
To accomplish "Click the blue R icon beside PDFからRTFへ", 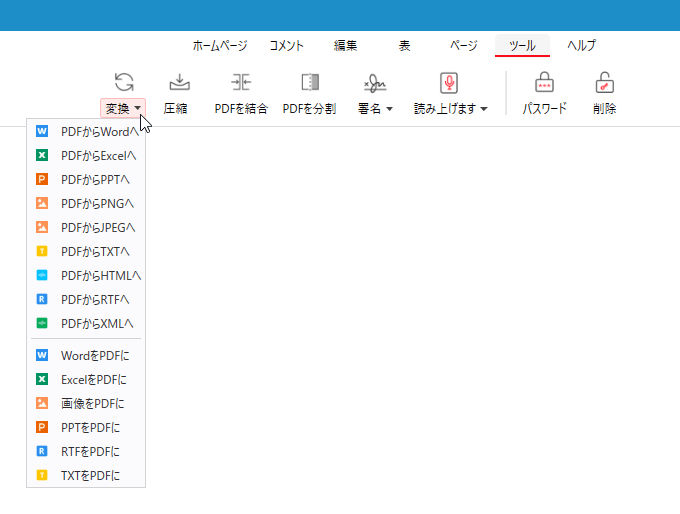I will point(42,299).
